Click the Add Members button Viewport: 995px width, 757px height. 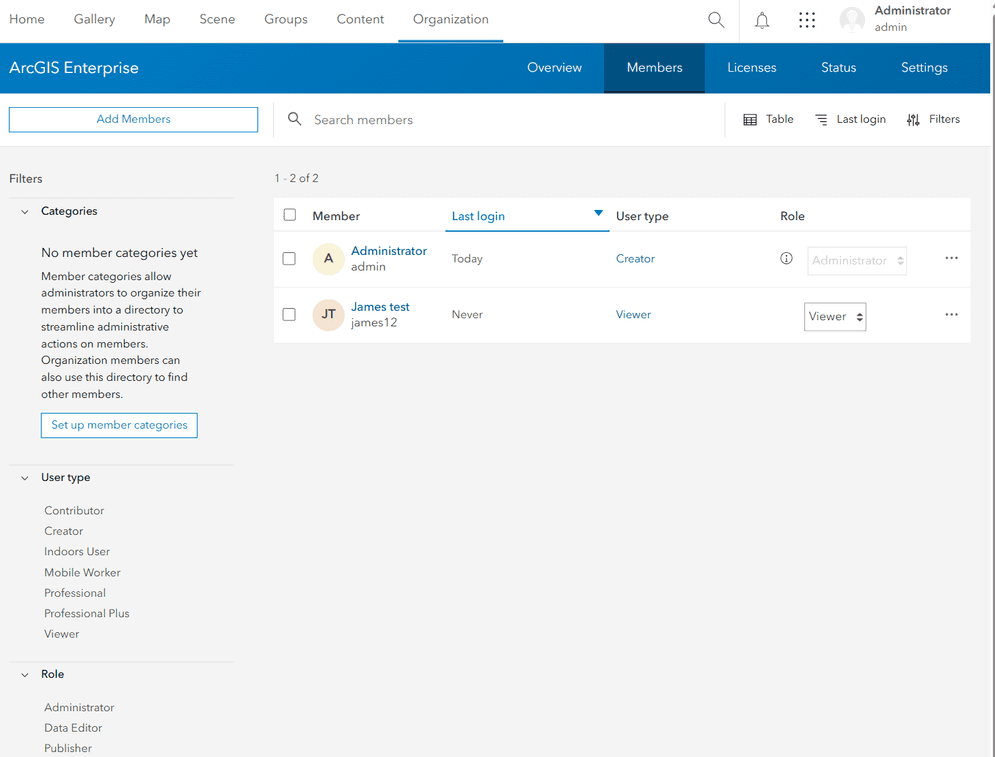133,119
